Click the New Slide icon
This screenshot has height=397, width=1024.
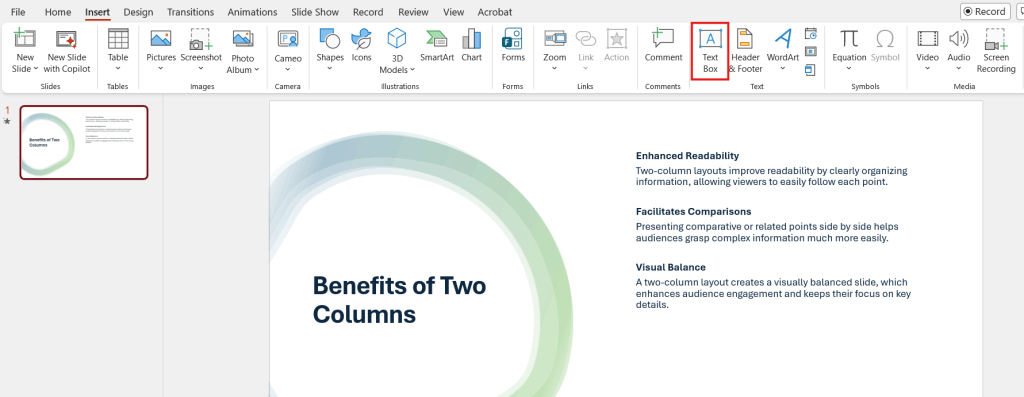point(25,39)
